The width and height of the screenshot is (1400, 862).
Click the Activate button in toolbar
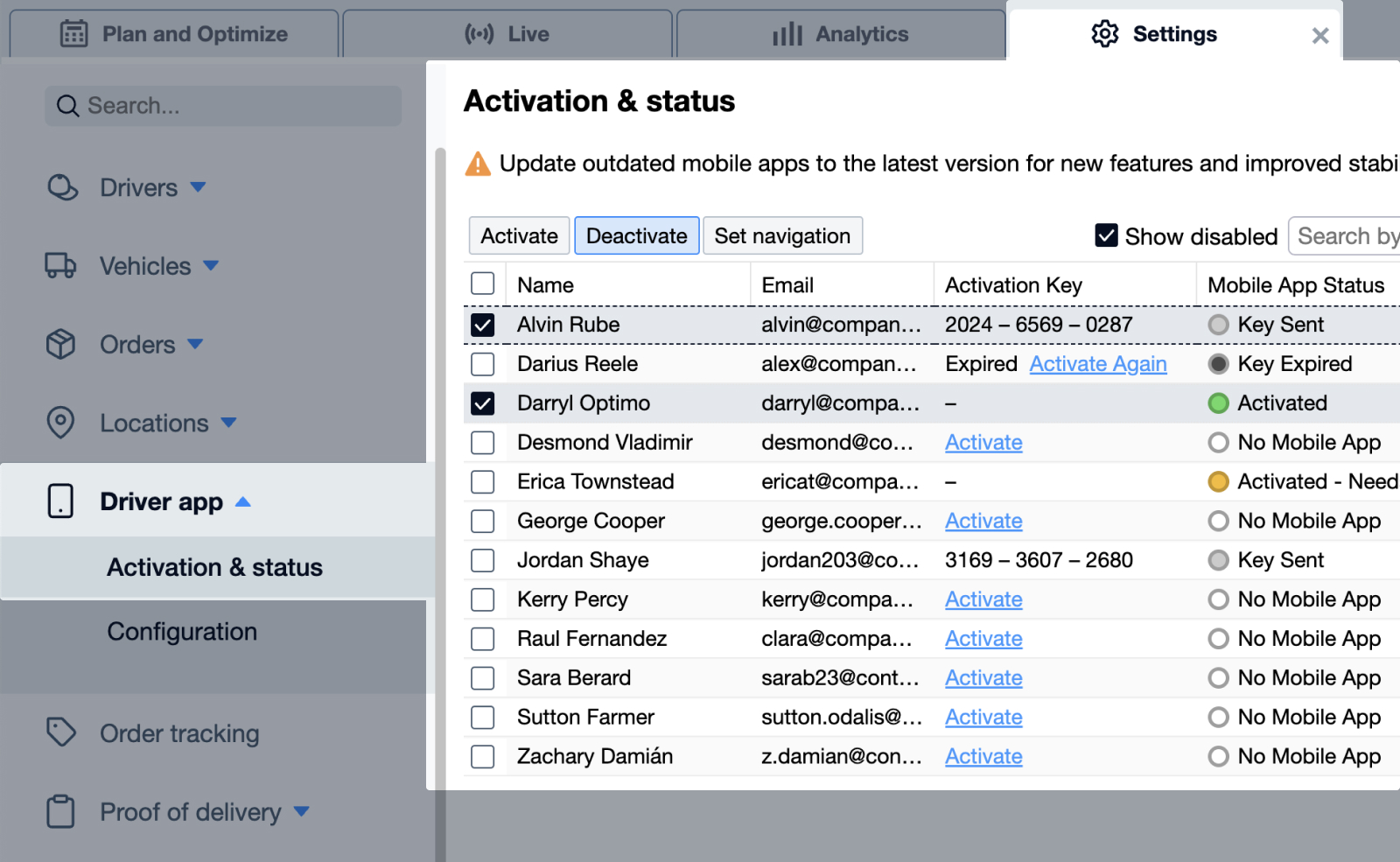[x=519, y=235]
